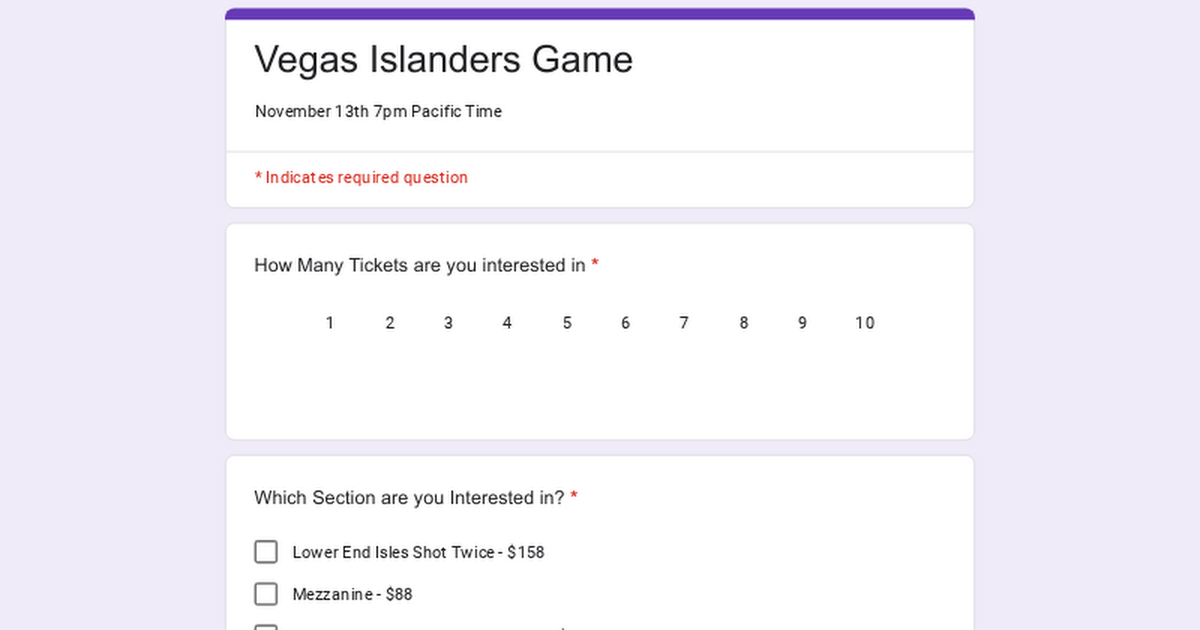1200x630 pixels.
Task: Click the Indicates required question notice
Action: coord(361,177)
